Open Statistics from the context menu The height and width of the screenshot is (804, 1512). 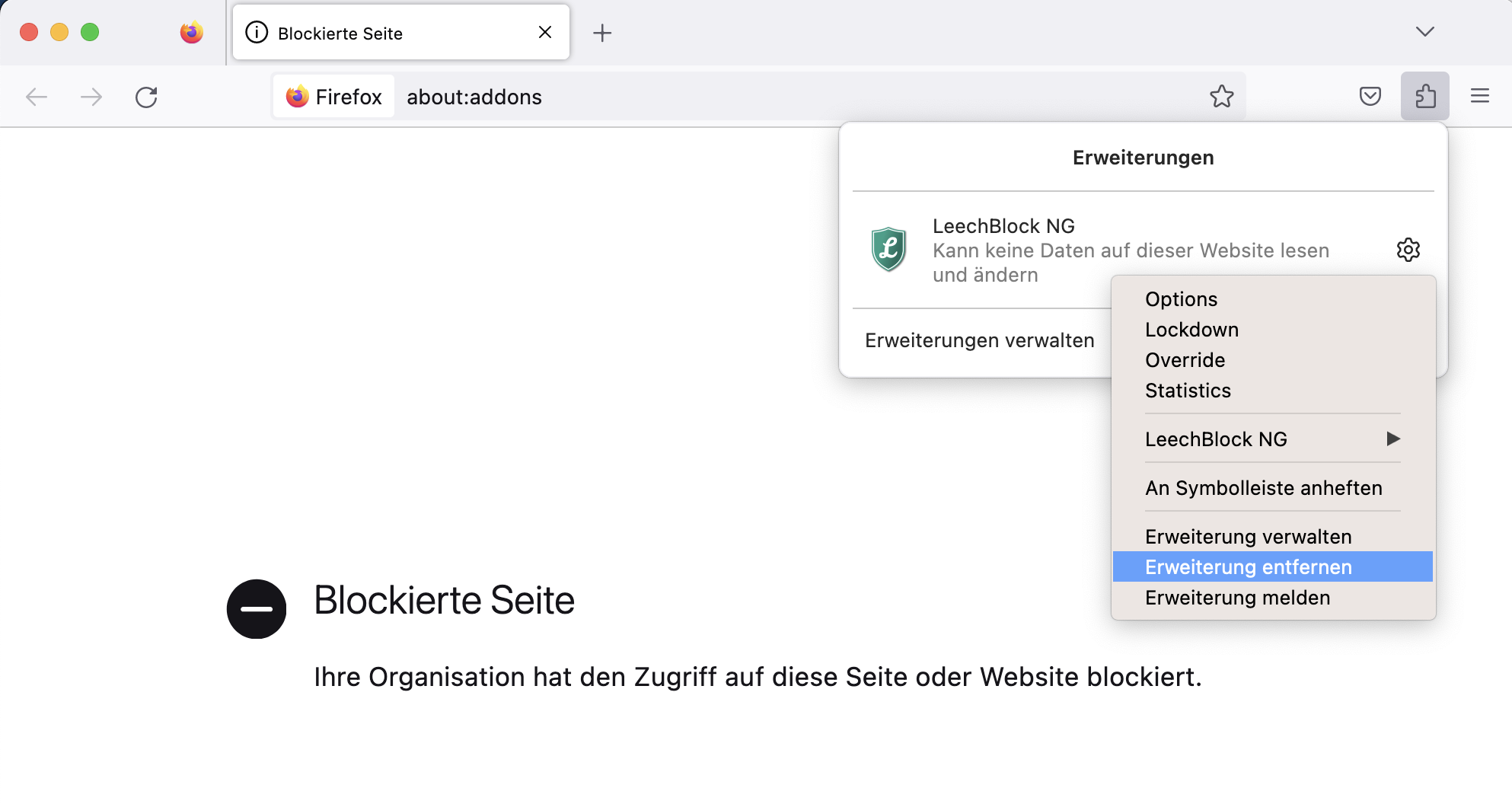pos(1188,391)
